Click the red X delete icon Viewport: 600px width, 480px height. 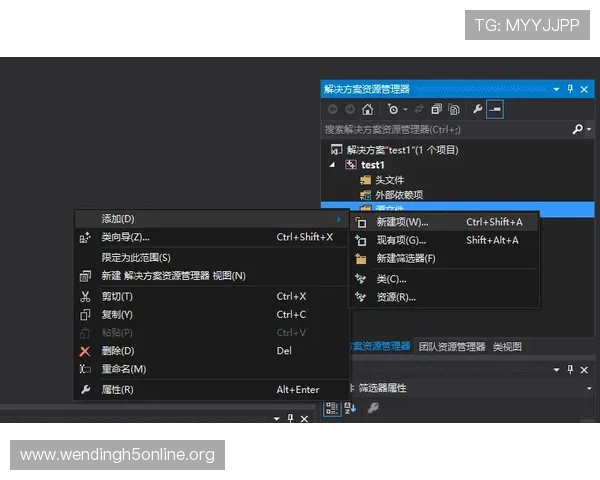coord(85,351)
